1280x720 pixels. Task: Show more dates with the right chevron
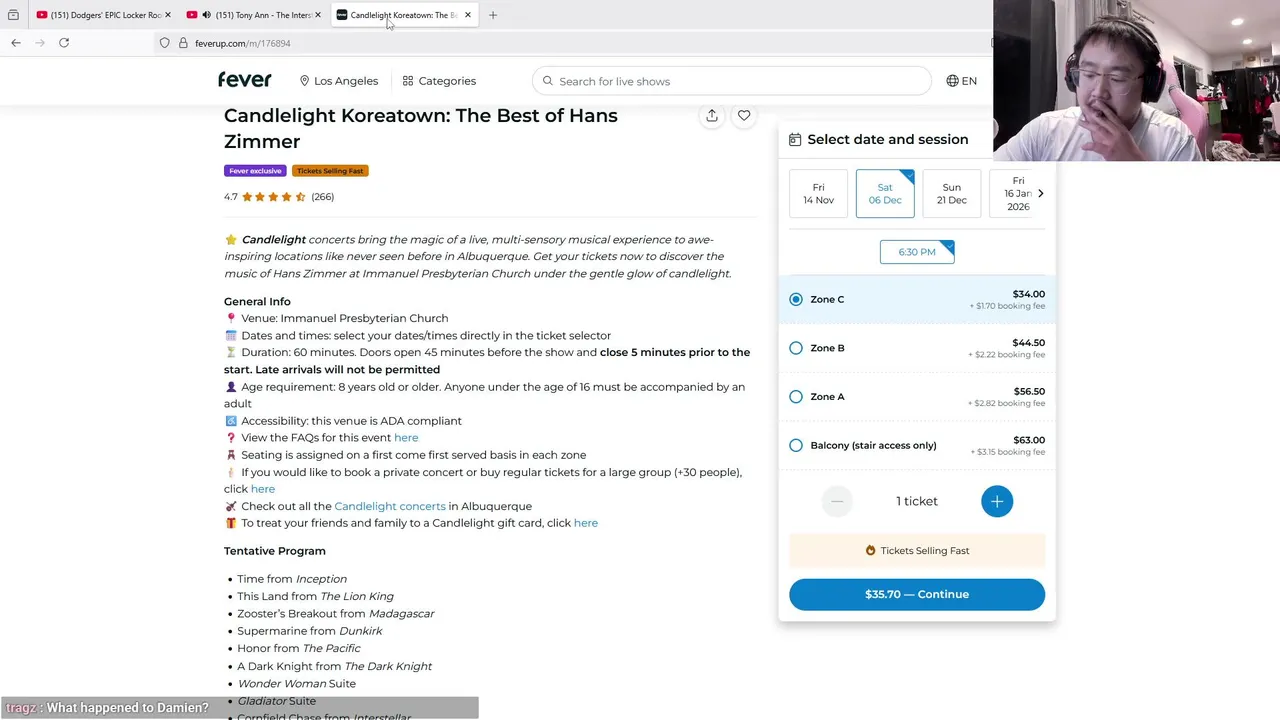tap(1040, 193)
